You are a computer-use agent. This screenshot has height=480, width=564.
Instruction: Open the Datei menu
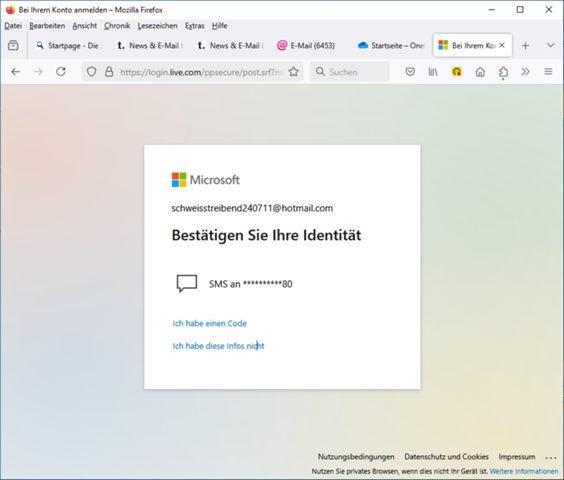[x=13, y=26]
